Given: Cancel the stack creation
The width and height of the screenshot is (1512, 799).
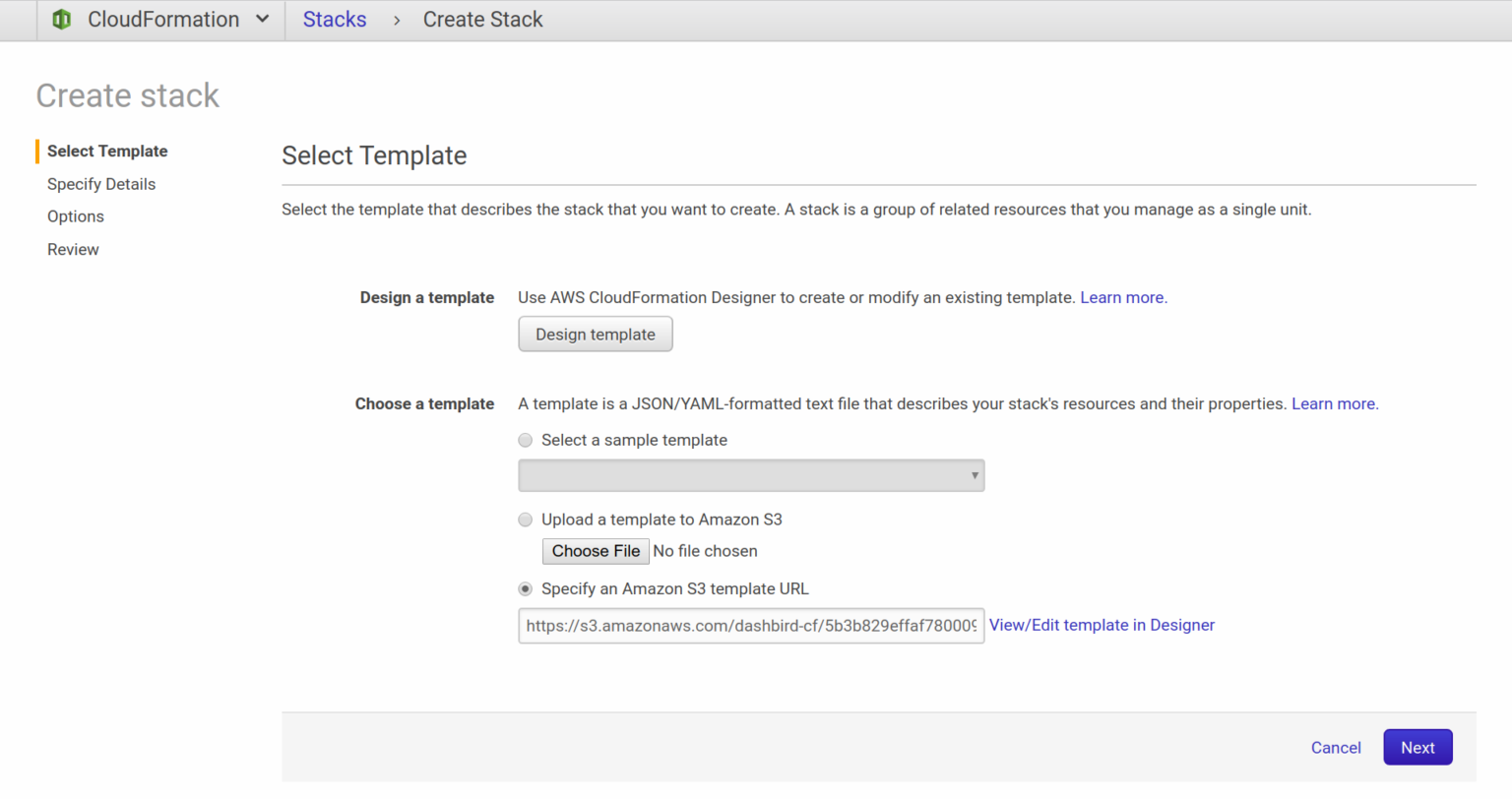Looking at the screenshot, I should point(1336,747).
